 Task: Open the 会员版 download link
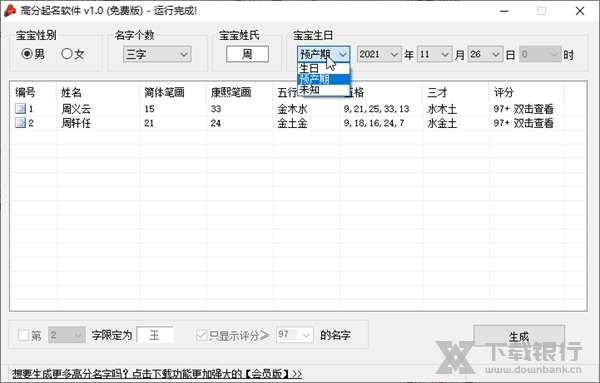(157, 373)
